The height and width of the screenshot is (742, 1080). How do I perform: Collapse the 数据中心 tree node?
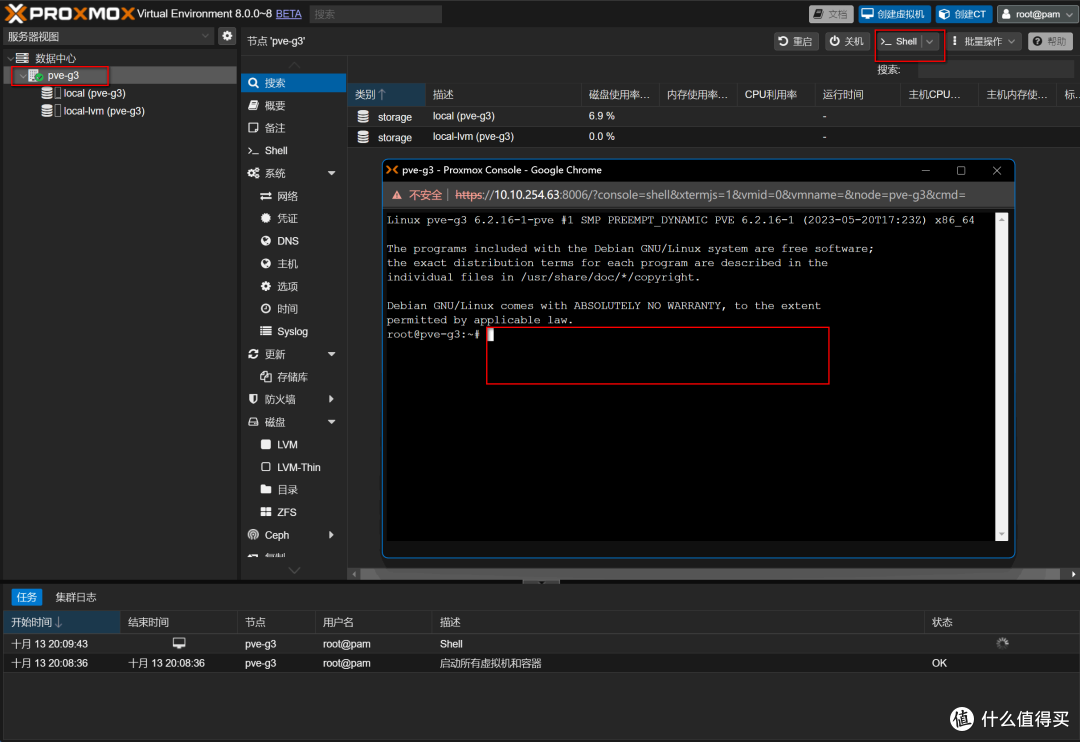pyautogui.click(x=10, y=58)
